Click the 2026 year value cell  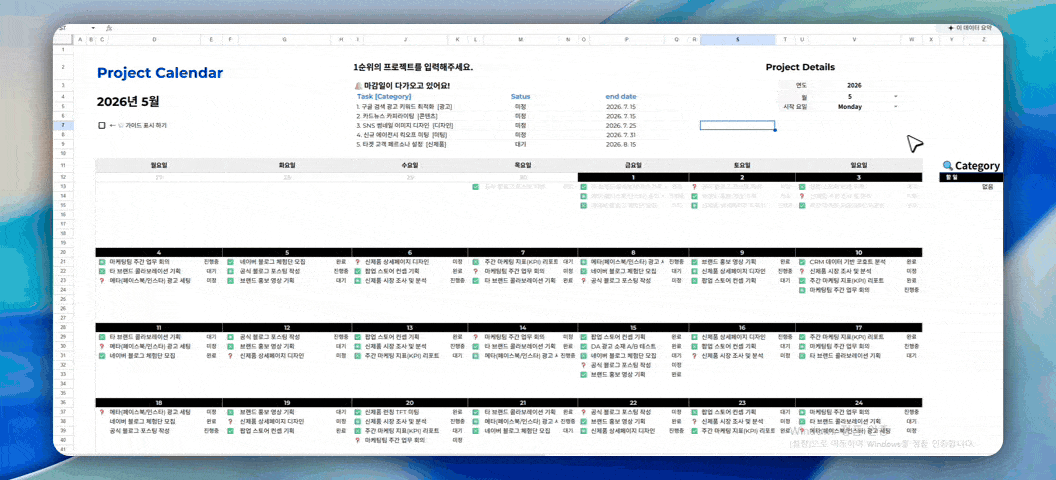[854, 85]
